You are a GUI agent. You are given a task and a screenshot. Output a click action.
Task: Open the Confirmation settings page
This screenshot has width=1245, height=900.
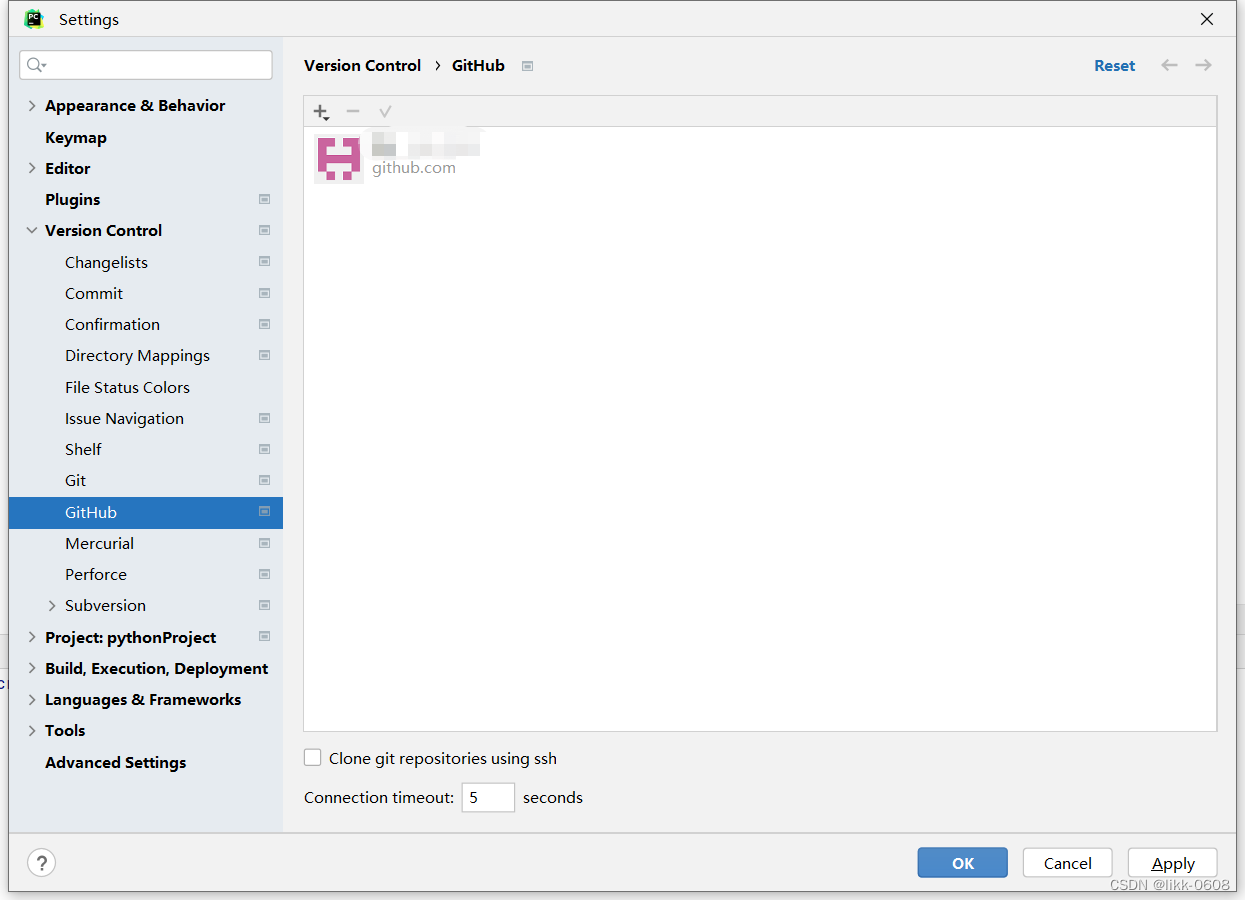tap(112, 324)
